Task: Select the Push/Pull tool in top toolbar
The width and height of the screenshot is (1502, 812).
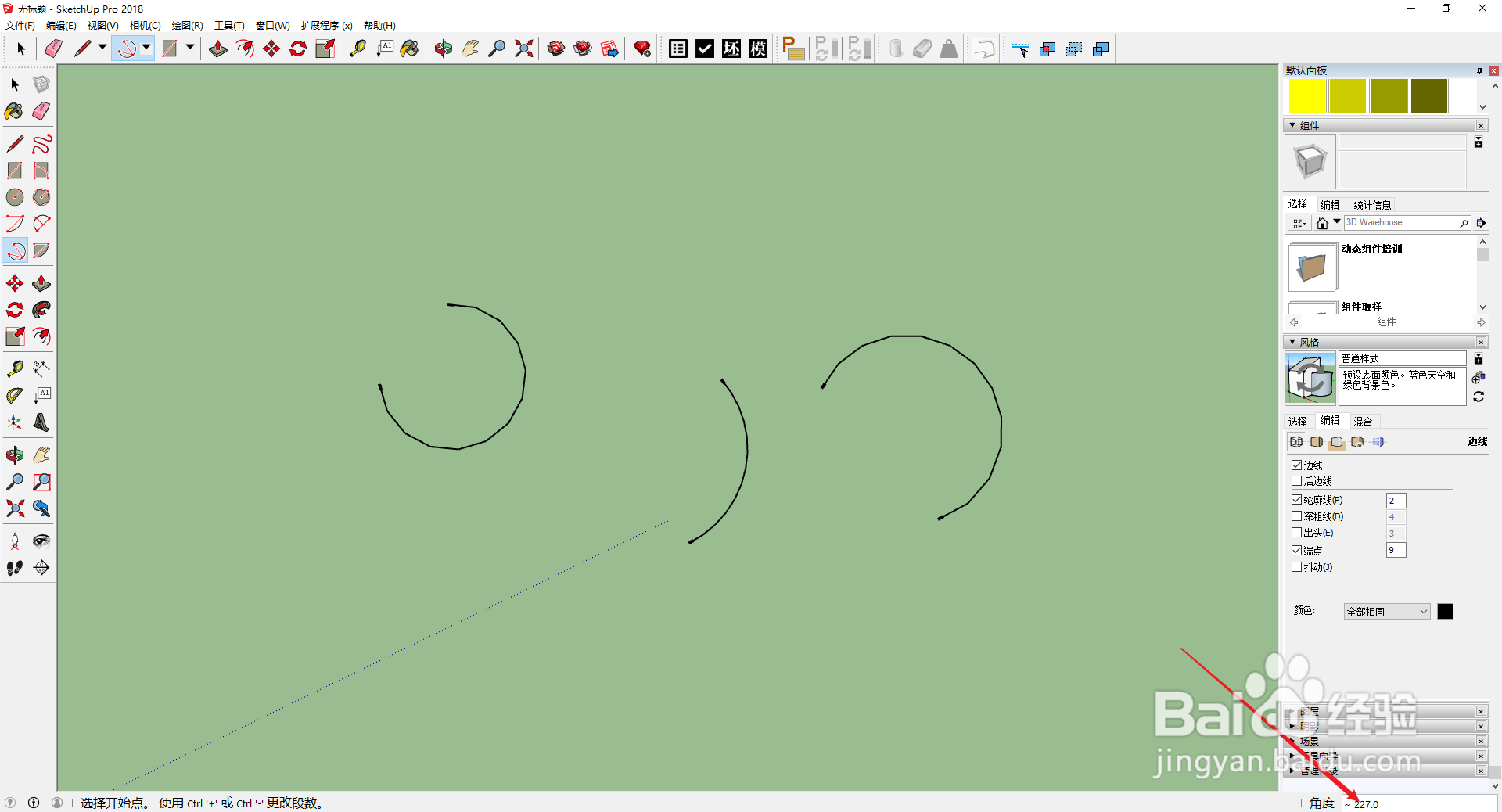Action: tap(218, 49)
